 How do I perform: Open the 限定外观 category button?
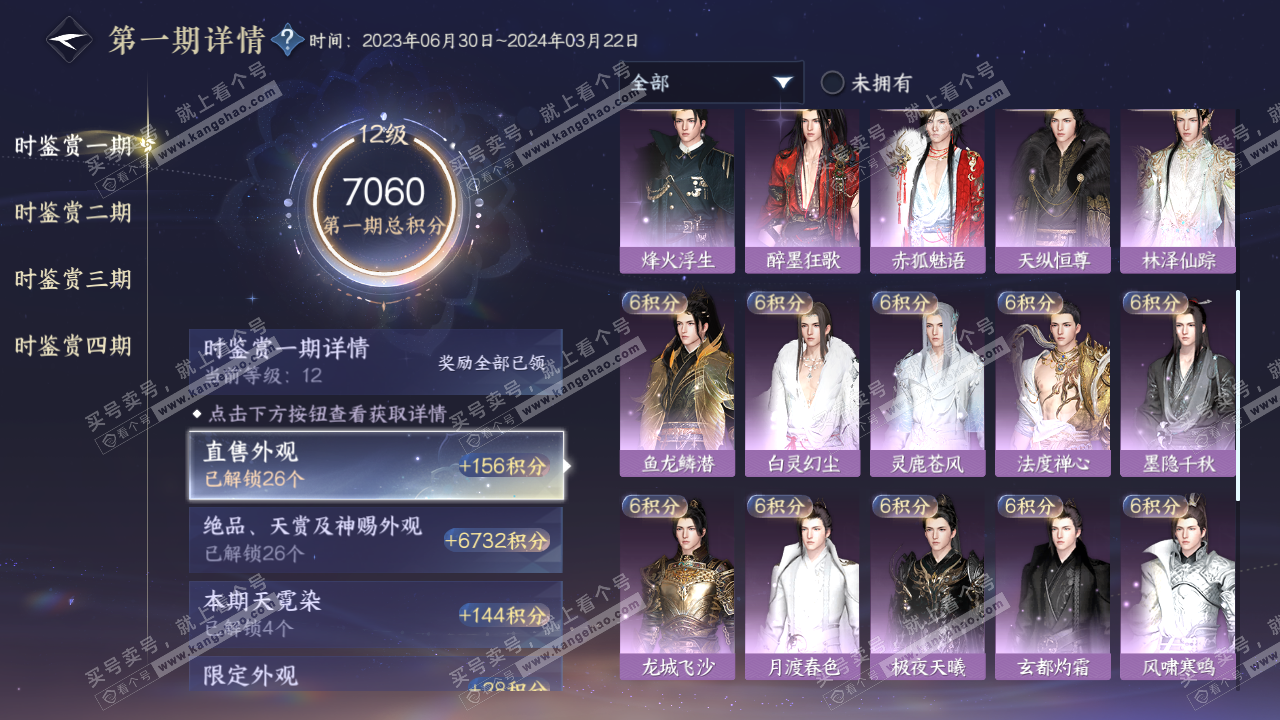376,673
